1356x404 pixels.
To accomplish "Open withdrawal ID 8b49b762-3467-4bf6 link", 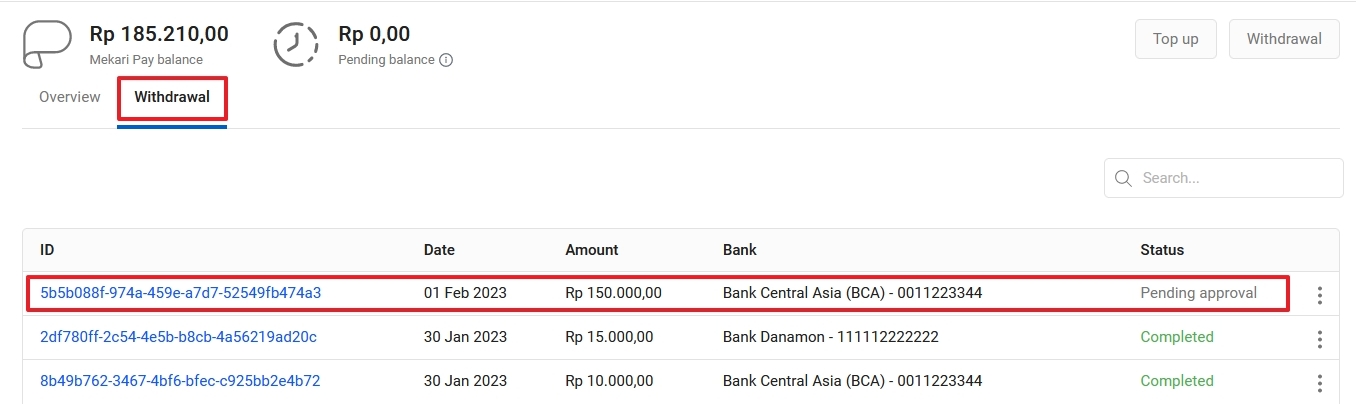I will click(180, 381).
